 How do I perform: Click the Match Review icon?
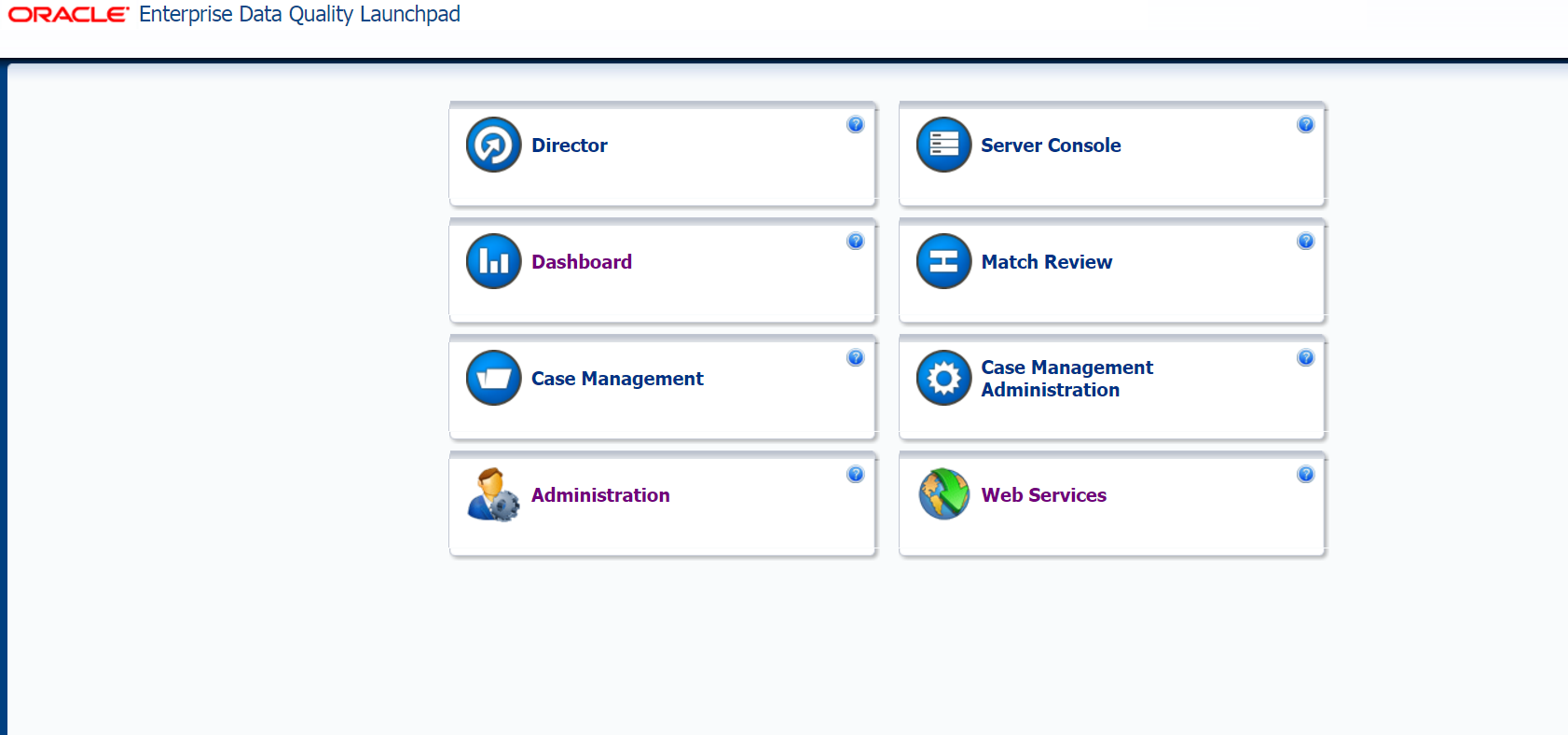point(944,261)
